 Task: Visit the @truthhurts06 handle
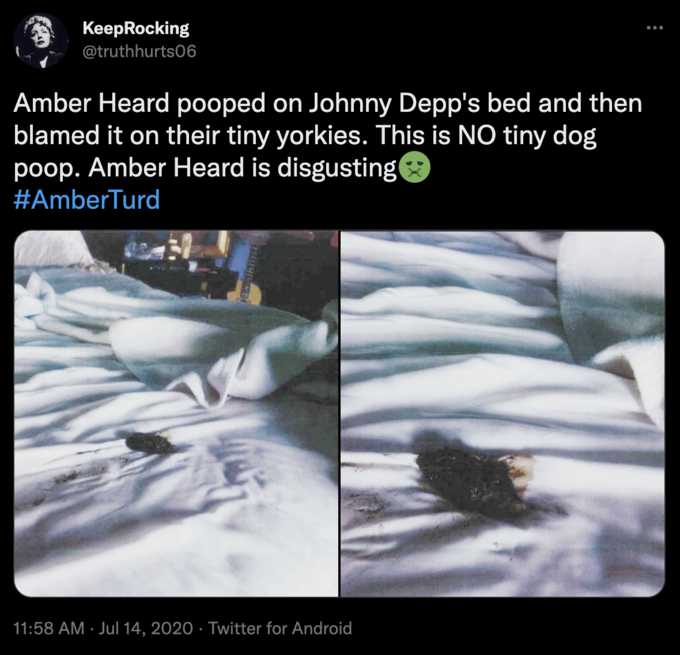[139, 51]
